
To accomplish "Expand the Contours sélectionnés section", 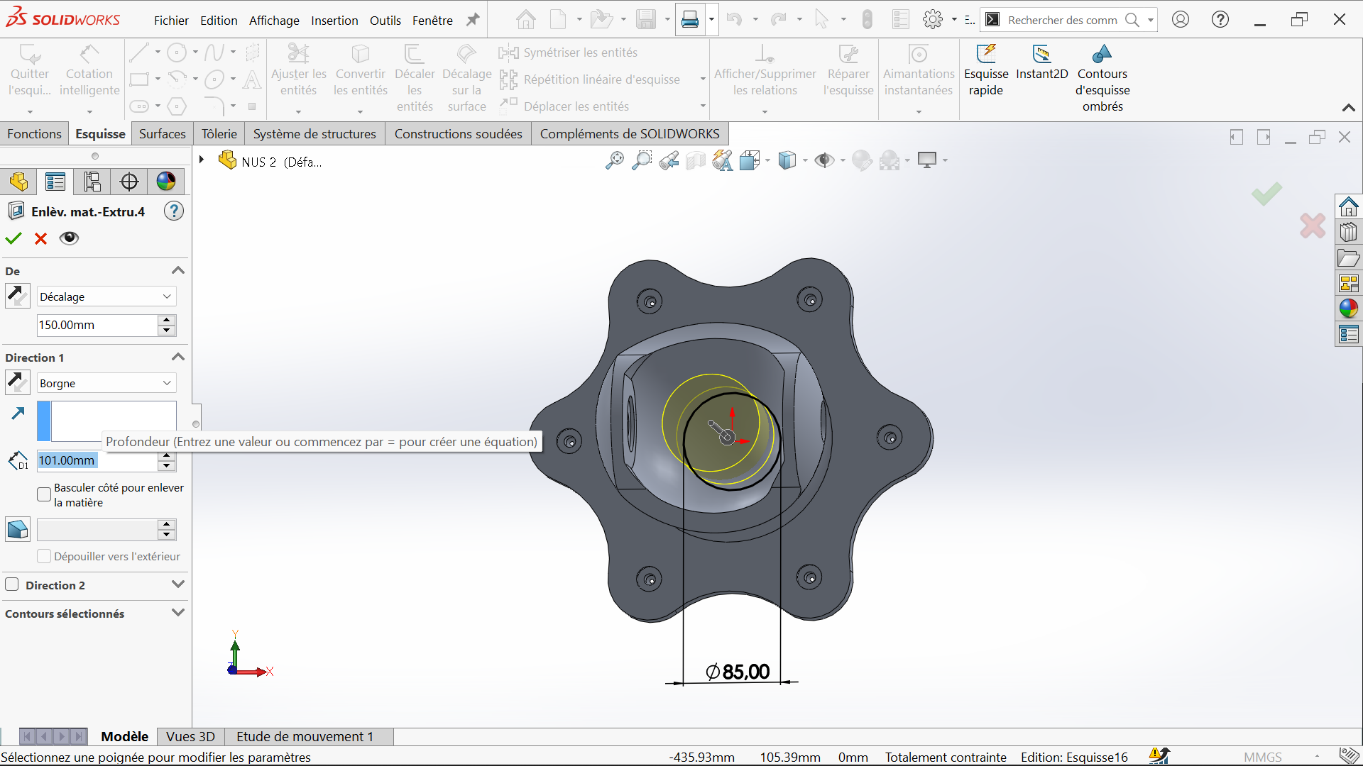I will [x=178, y=613].
